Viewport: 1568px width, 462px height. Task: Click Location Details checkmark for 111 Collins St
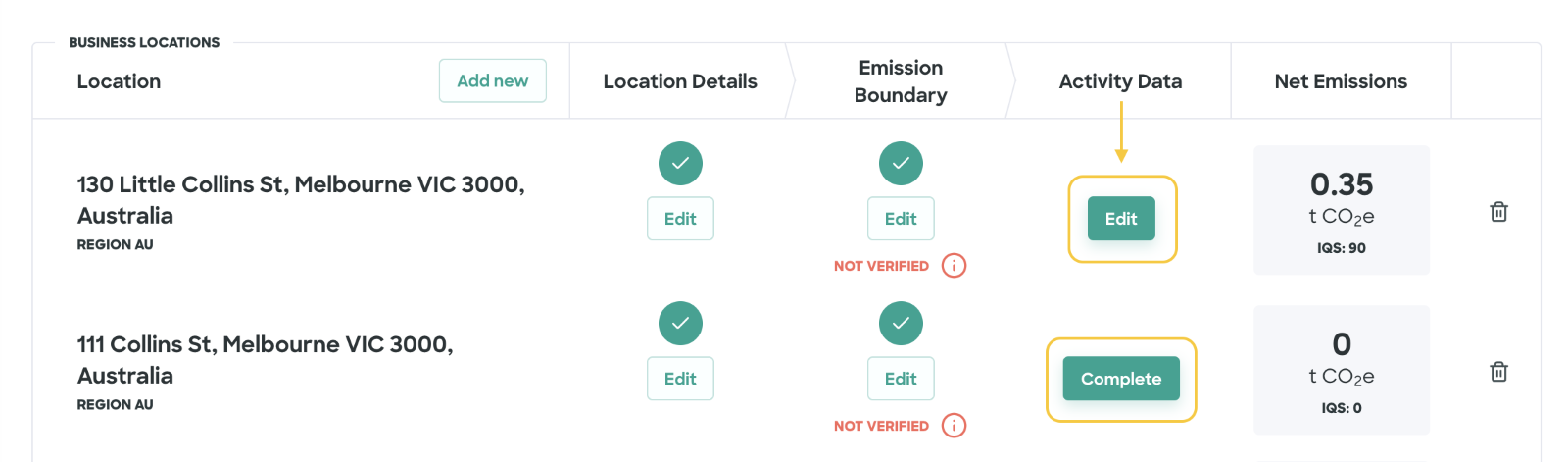tap(680, 323)
